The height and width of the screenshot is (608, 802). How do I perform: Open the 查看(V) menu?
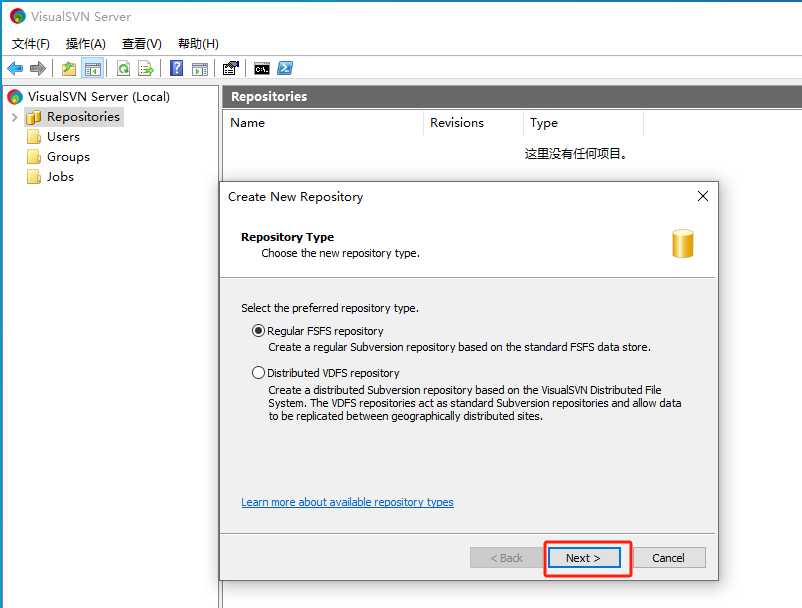(x=142, y=43)
